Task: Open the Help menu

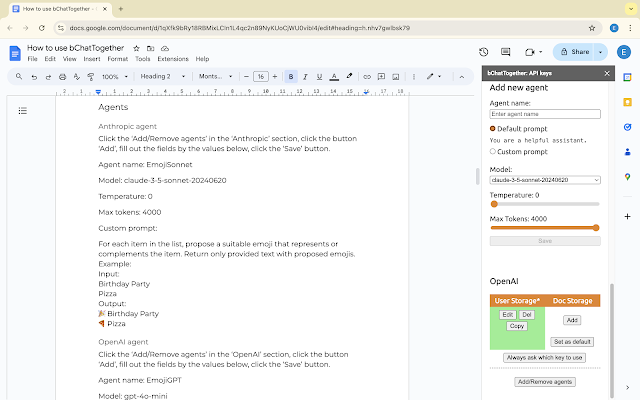Action: [x=202, y=59]
